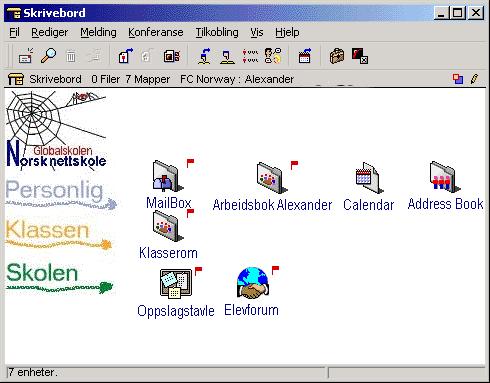Click the briefcase icon in toolbar
This screenshot has width=490, height=383.
point(337,56)
